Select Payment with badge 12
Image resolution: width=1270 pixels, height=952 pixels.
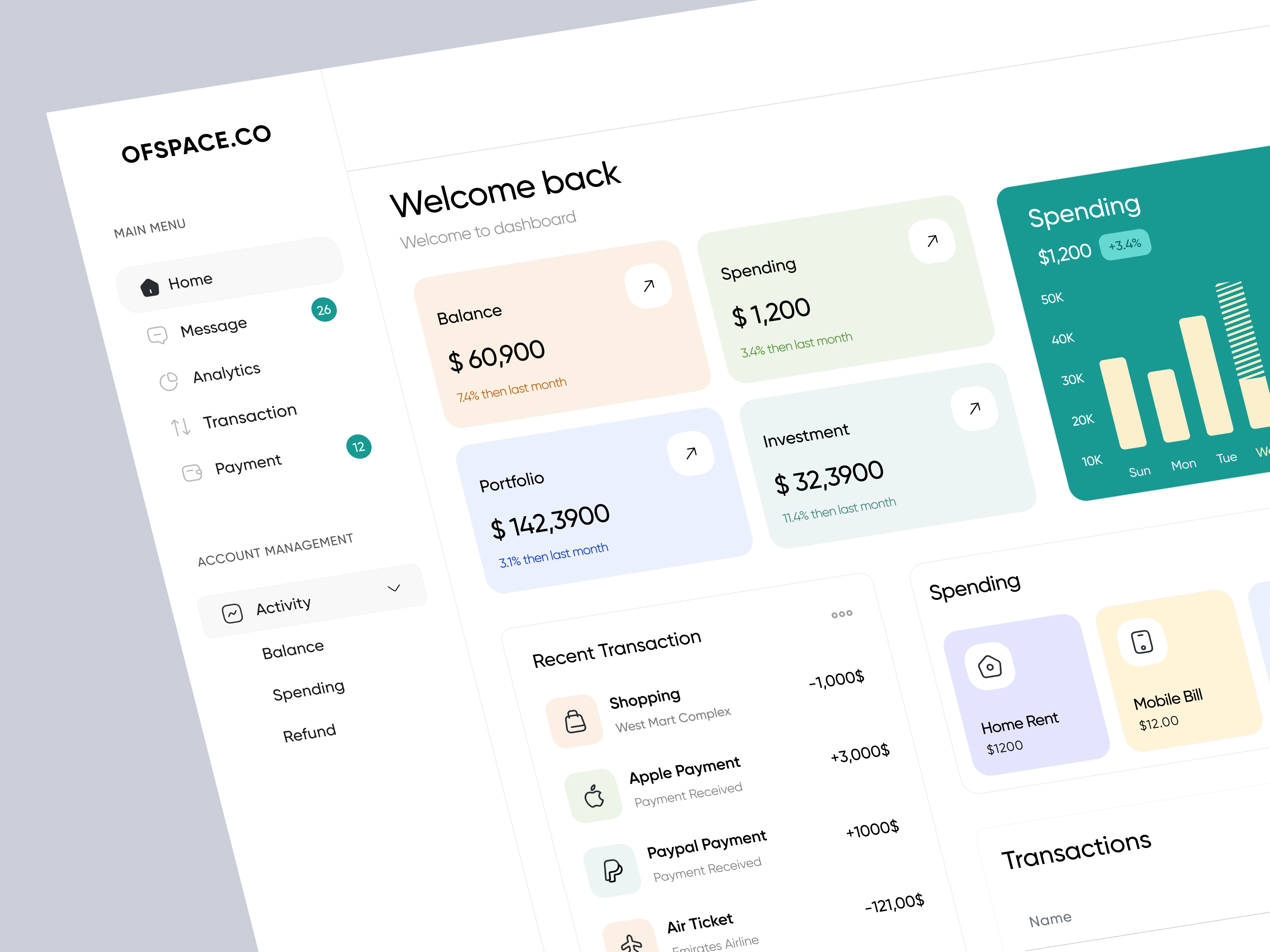pos(248,464)
